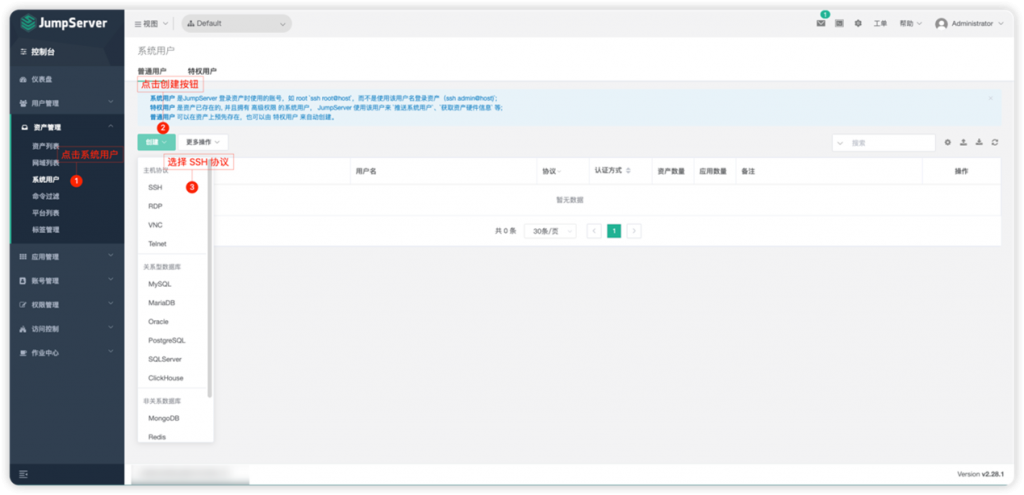The width and height of the screenshot is (1024, 495).
Task: Expand the 应用管理 sidebar section
Action: click(110, 257)
